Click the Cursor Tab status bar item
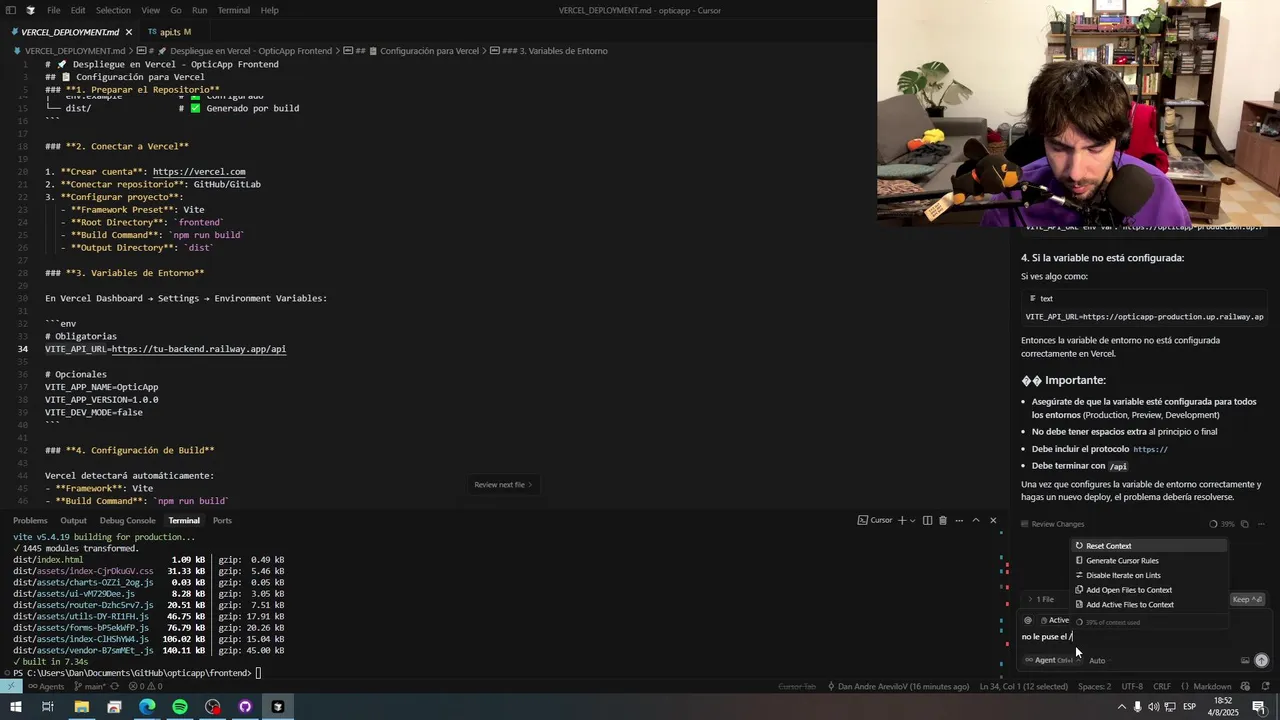Screen dimensions: 1280x720 tap(797, 686)
